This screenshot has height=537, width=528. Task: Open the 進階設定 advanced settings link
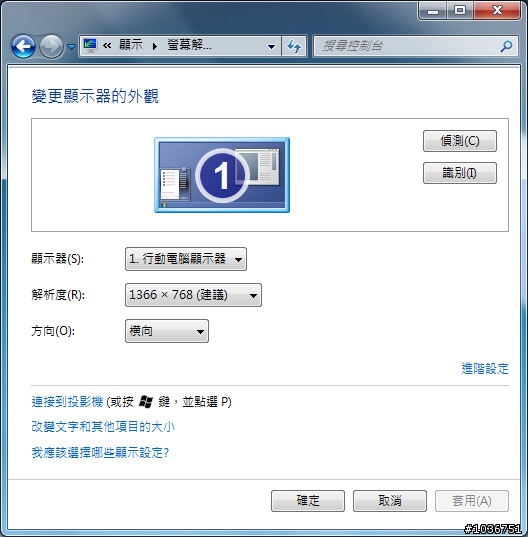[485, 369]
